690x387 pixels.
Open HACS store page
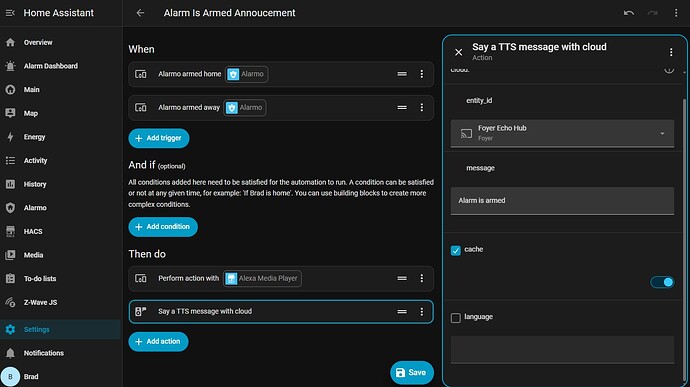tap(60, 231)
